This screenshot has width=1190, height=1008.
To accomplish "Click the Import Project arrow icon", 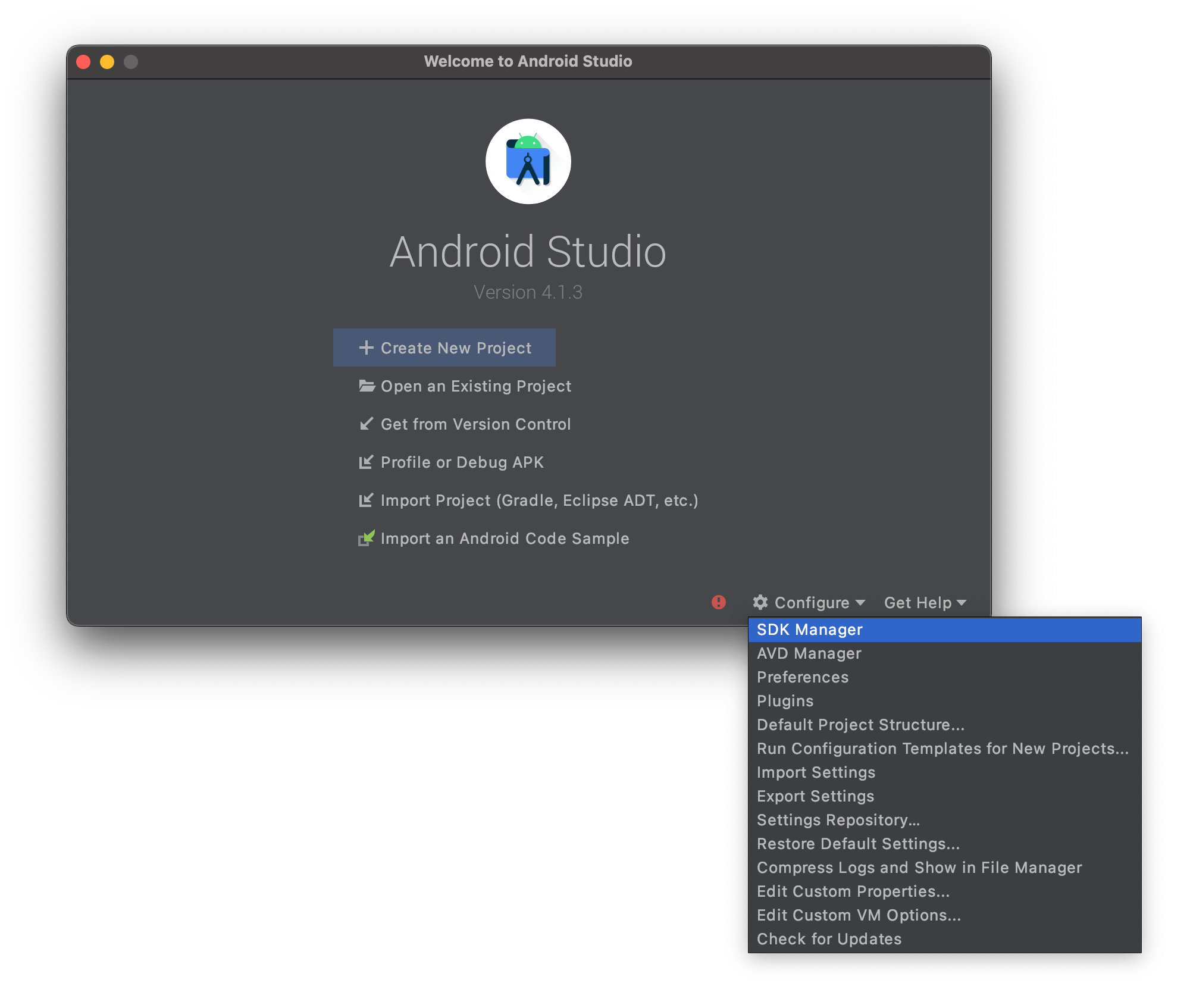I will [367, 500].
